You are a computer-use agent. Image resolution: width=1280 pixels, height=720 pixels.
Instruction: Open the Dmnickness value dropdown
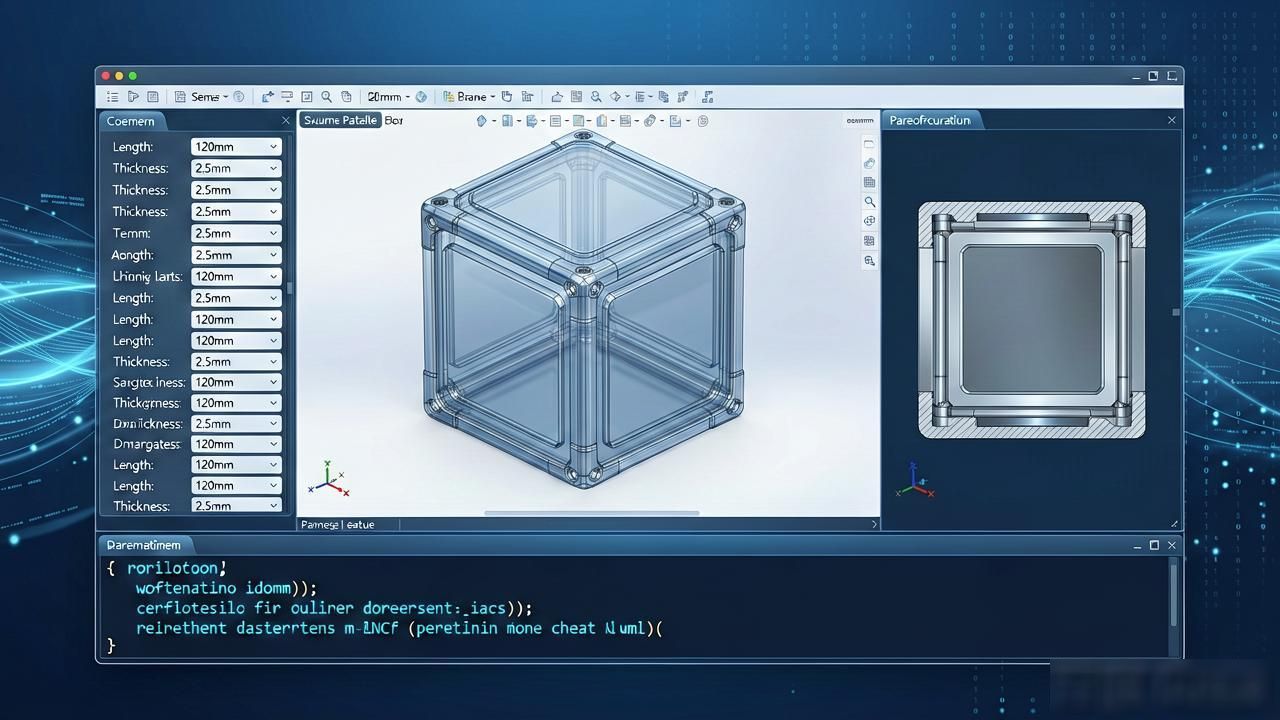236,424
